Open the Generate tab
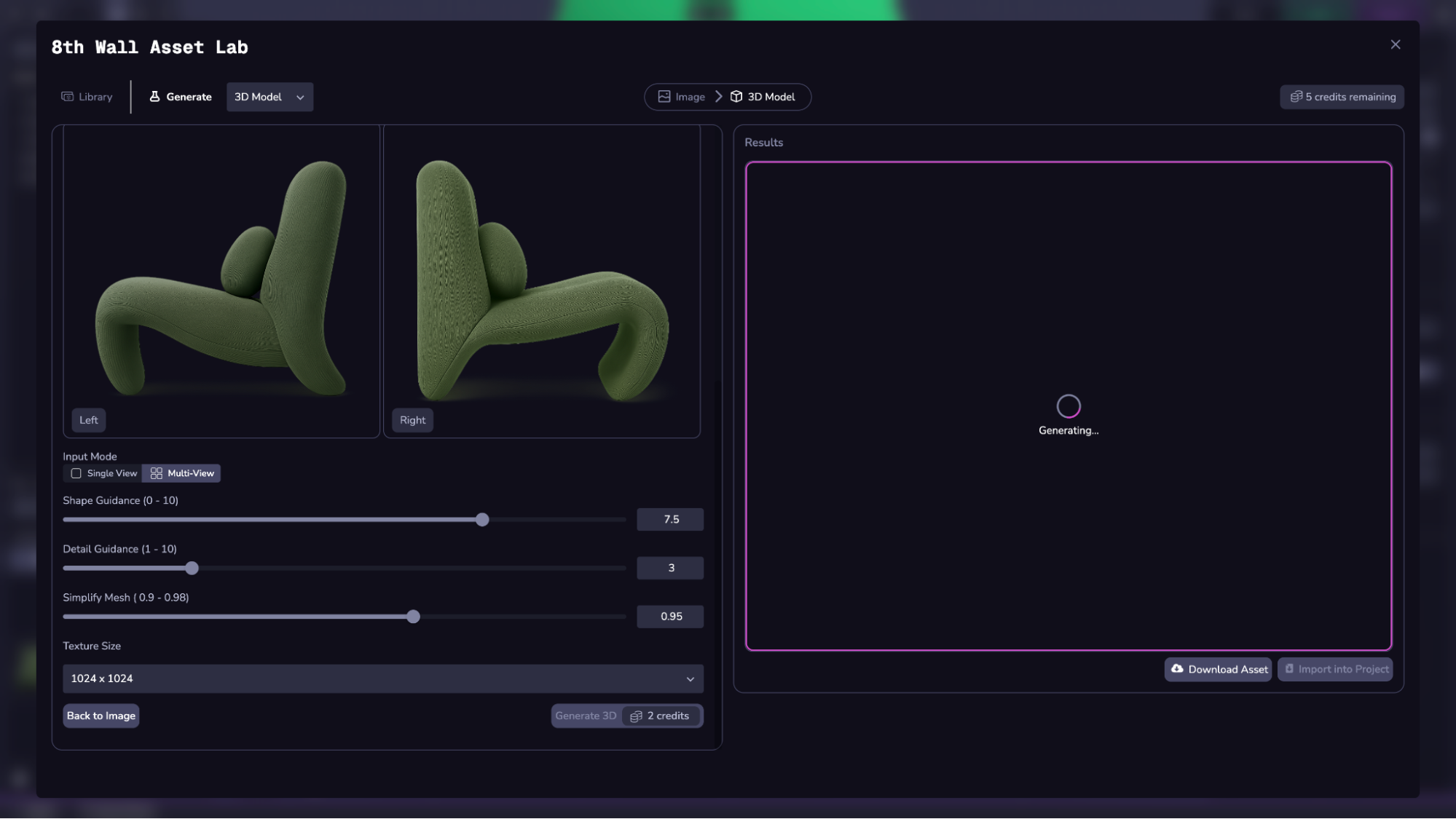The height and width of the screenshot is (819, 1456). click(x=181, y=97)
